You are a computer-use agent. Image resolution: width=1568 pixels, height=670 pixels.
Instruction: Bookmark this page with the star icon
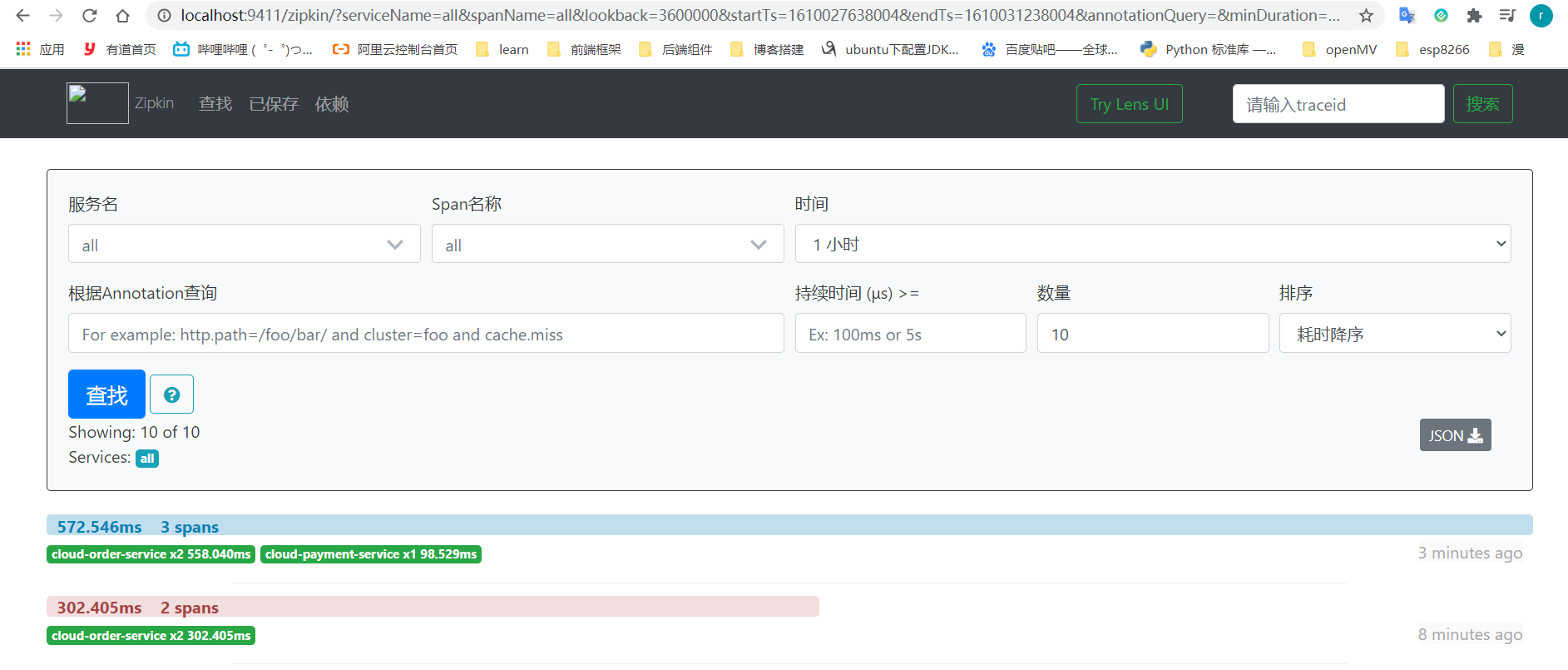click(1366, 16)
